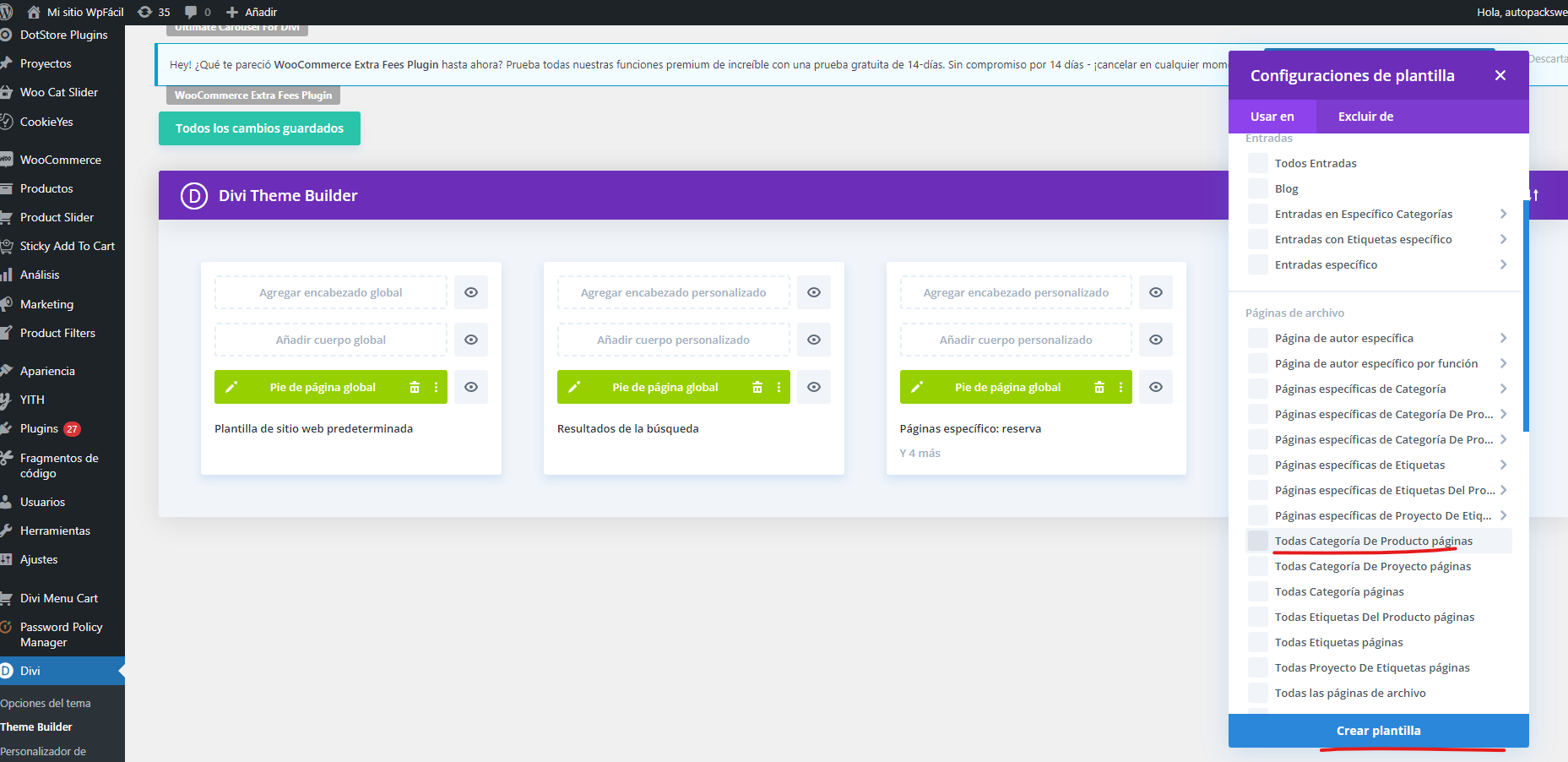Image resolution: width=1568 pixels, height=762 pixels.
Task: Open footer options dots in reserva card
Action: click(1120, 387)
